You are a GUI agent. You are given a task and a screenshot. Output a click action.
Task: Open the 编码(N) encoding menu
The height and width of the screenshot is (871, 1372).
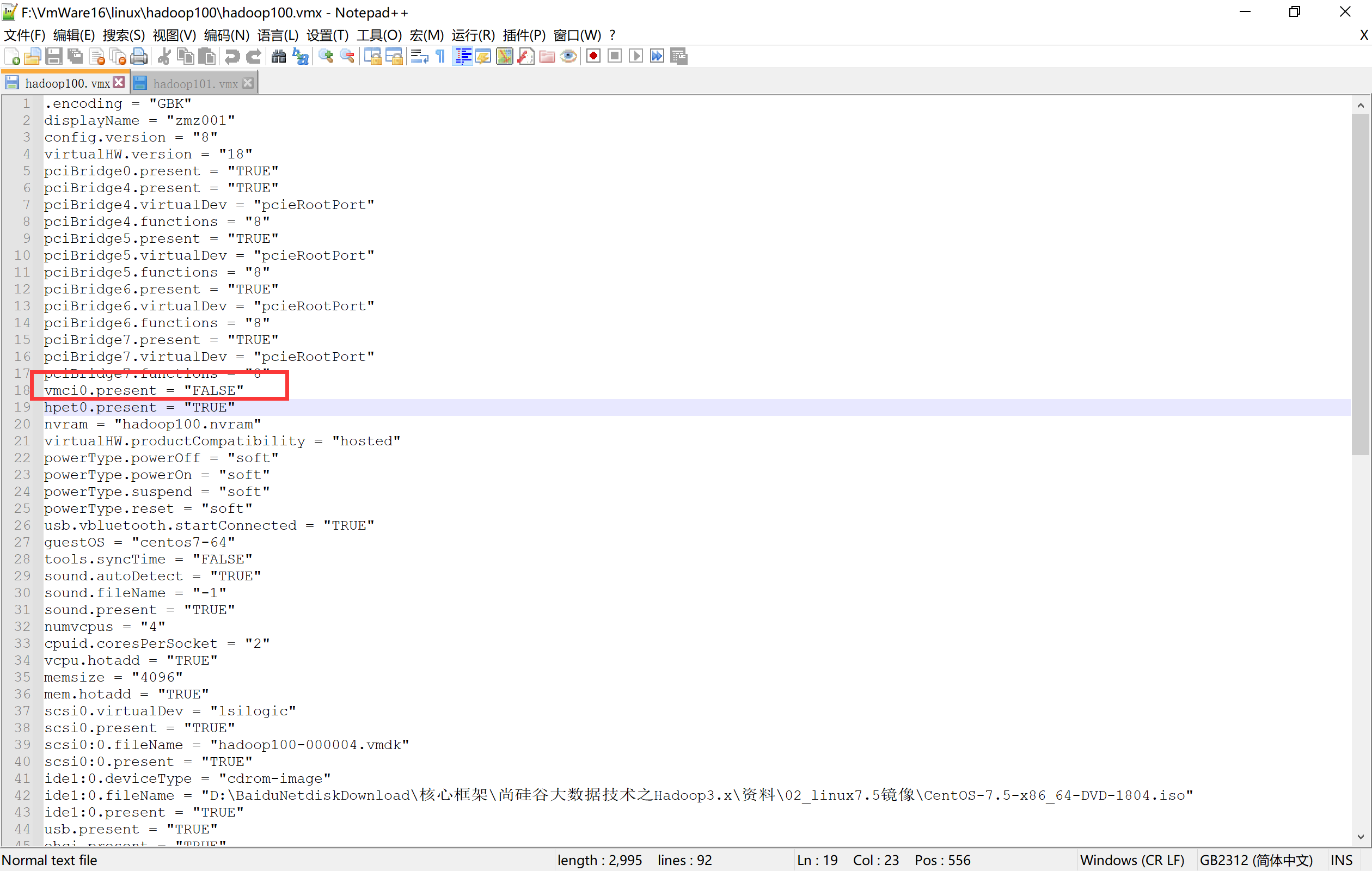coord(226,35)
